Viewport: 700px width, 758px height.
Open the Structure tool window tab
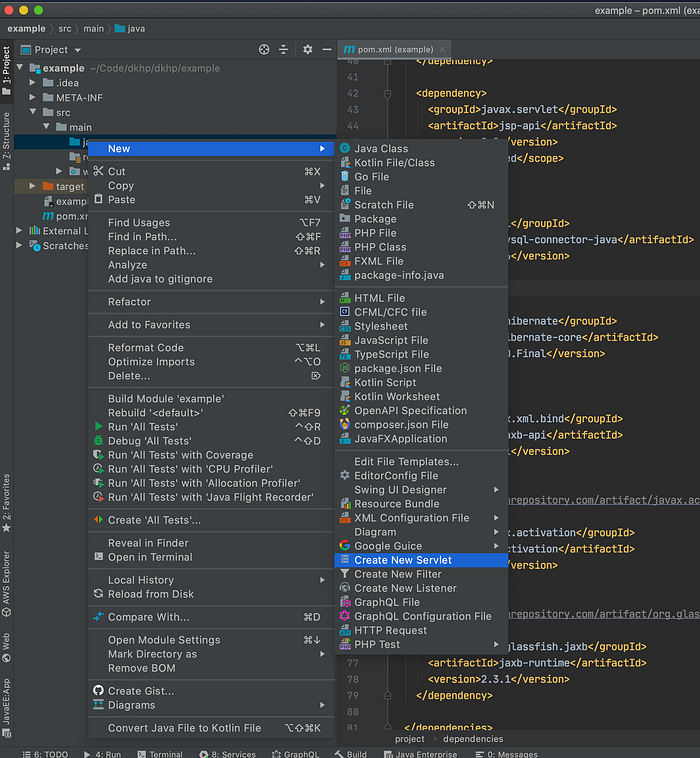point(6,140)
